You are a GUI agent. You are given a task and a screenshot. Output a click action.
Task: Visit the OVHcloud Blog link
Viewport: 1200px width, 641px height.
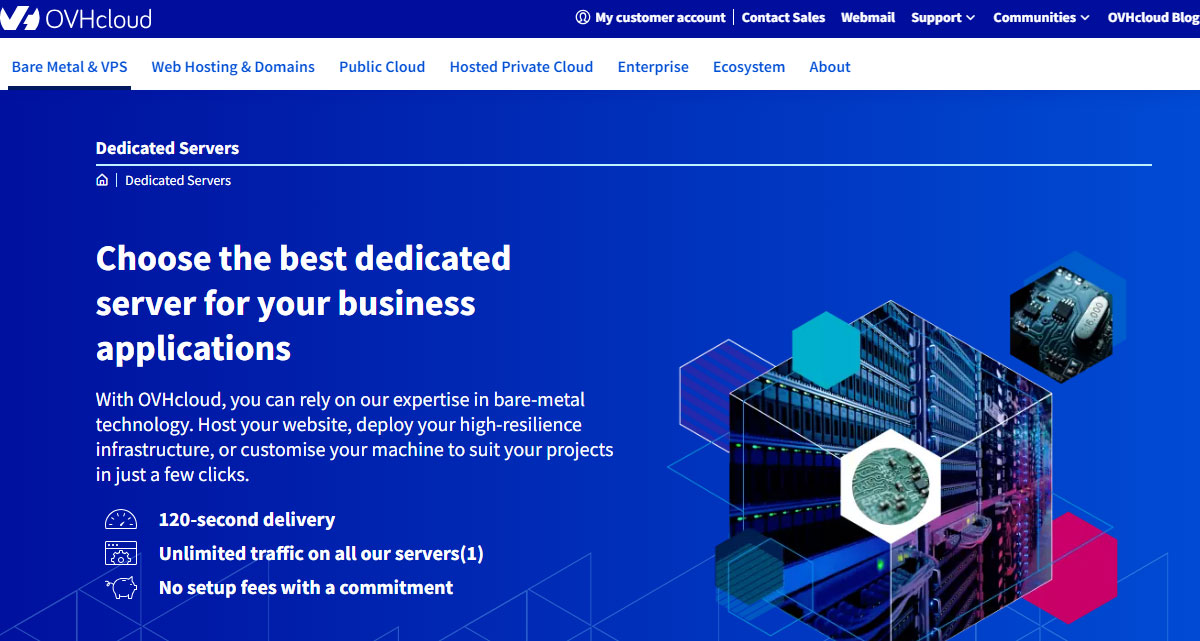click(1153, 17)
